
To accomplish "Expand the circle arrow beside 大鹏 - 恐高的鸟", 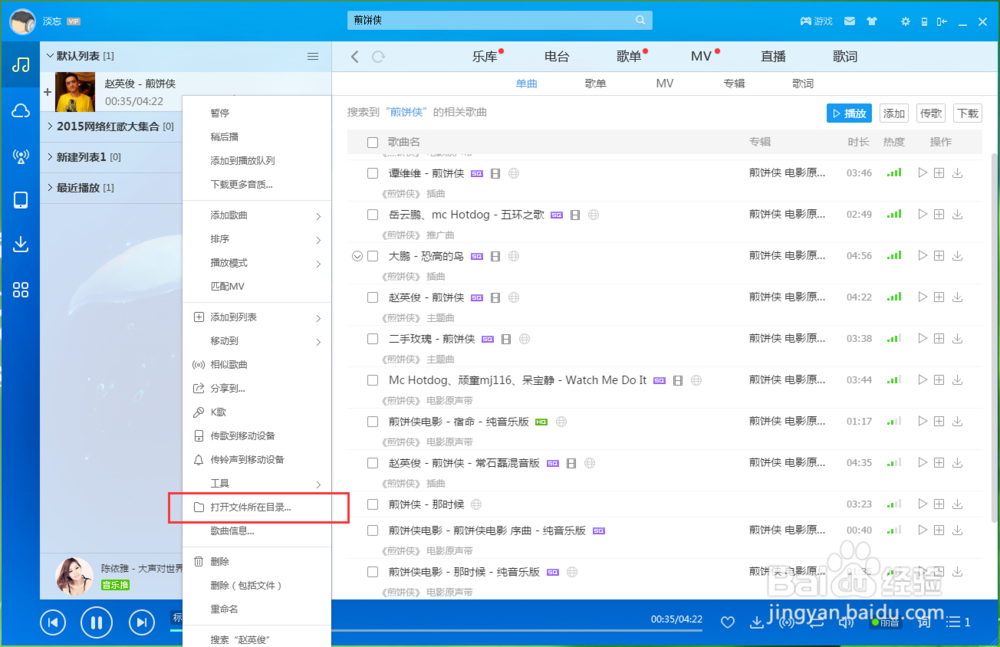I will coord(357,256).
